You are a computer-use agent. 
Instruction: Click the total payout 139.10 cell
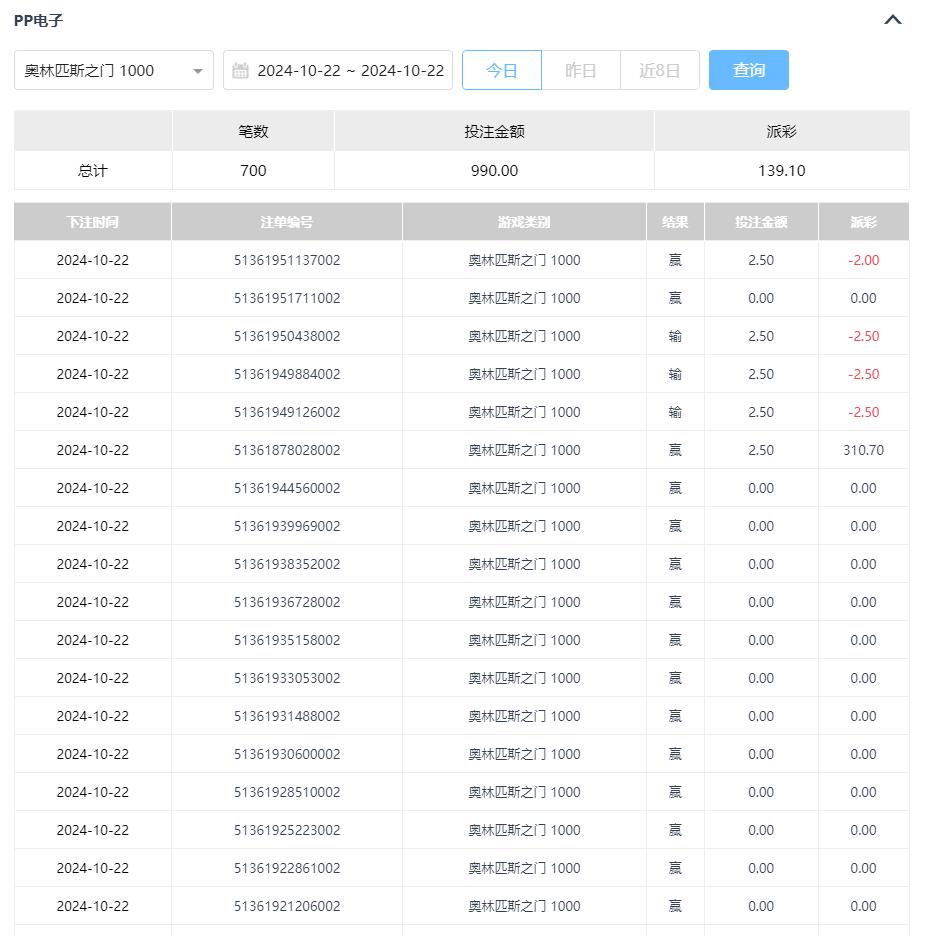coord(781,170)
